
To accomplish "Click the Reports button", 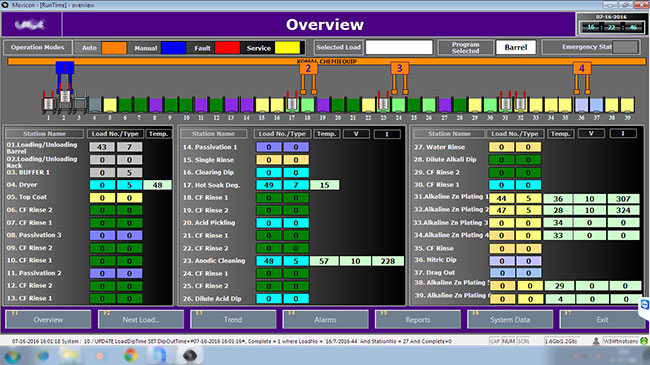I will click(418, 319).
